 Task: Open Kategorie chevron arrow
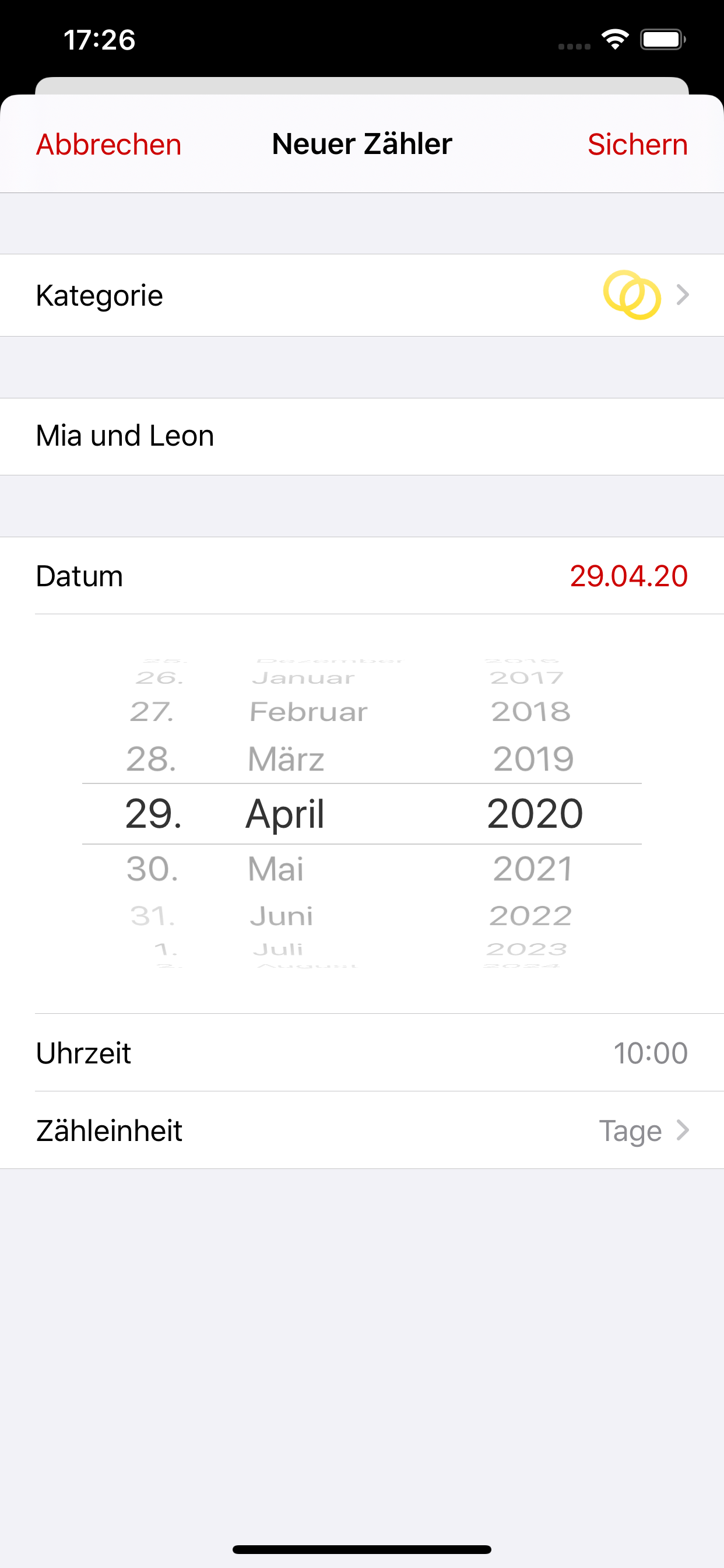tap(683, 295)
